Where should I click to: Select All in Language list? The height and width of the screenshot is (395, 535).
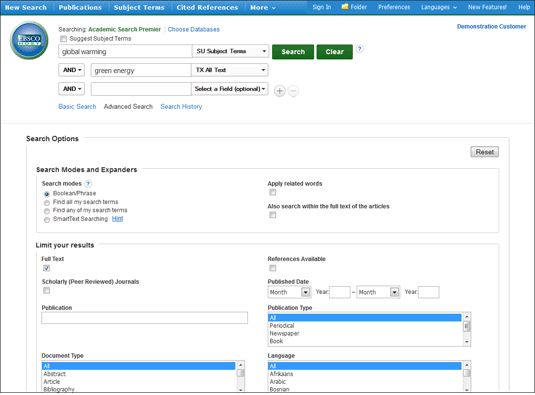365,366
